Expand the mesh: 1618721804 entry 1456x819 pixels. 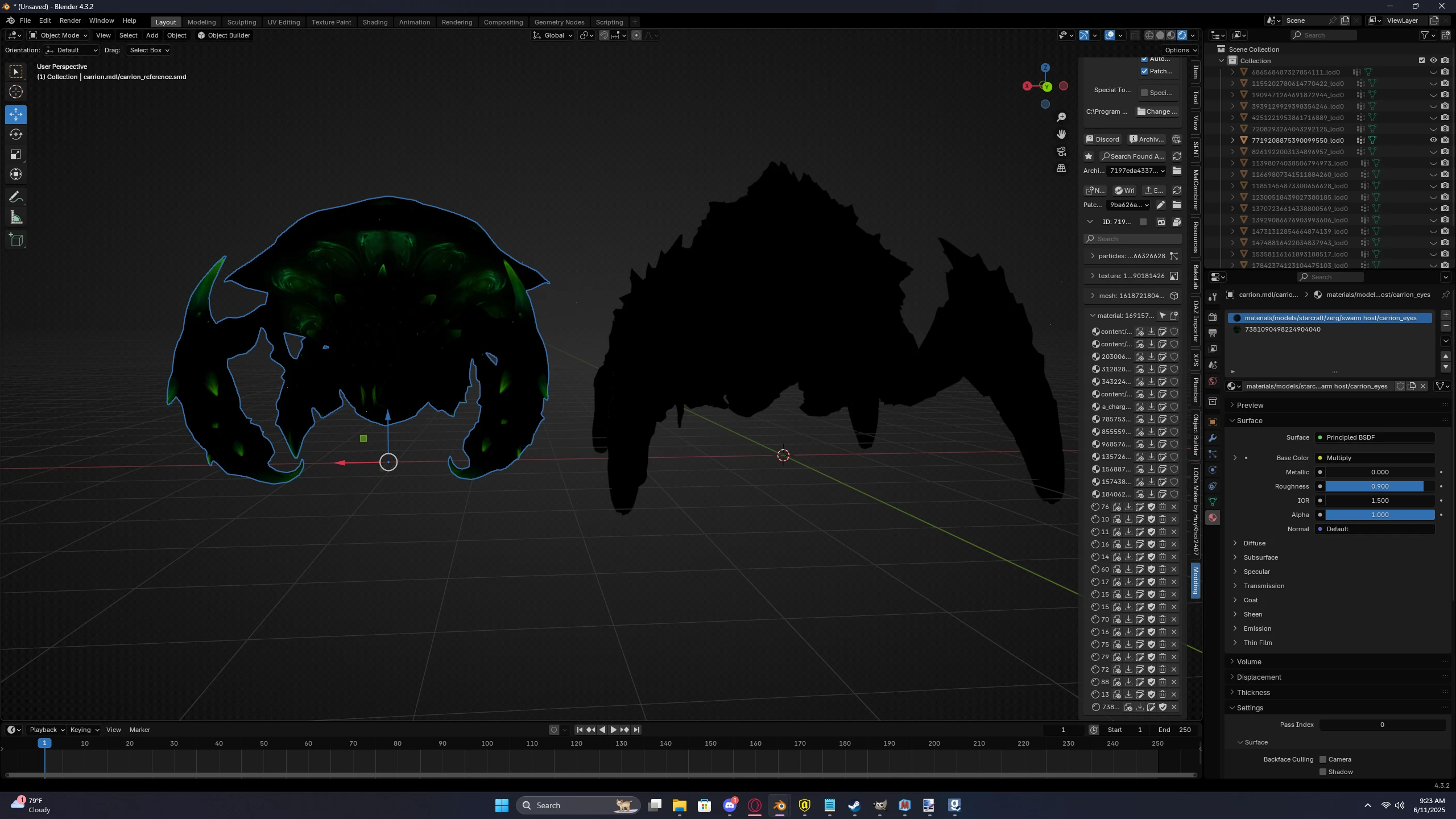tap(1093, 296)
